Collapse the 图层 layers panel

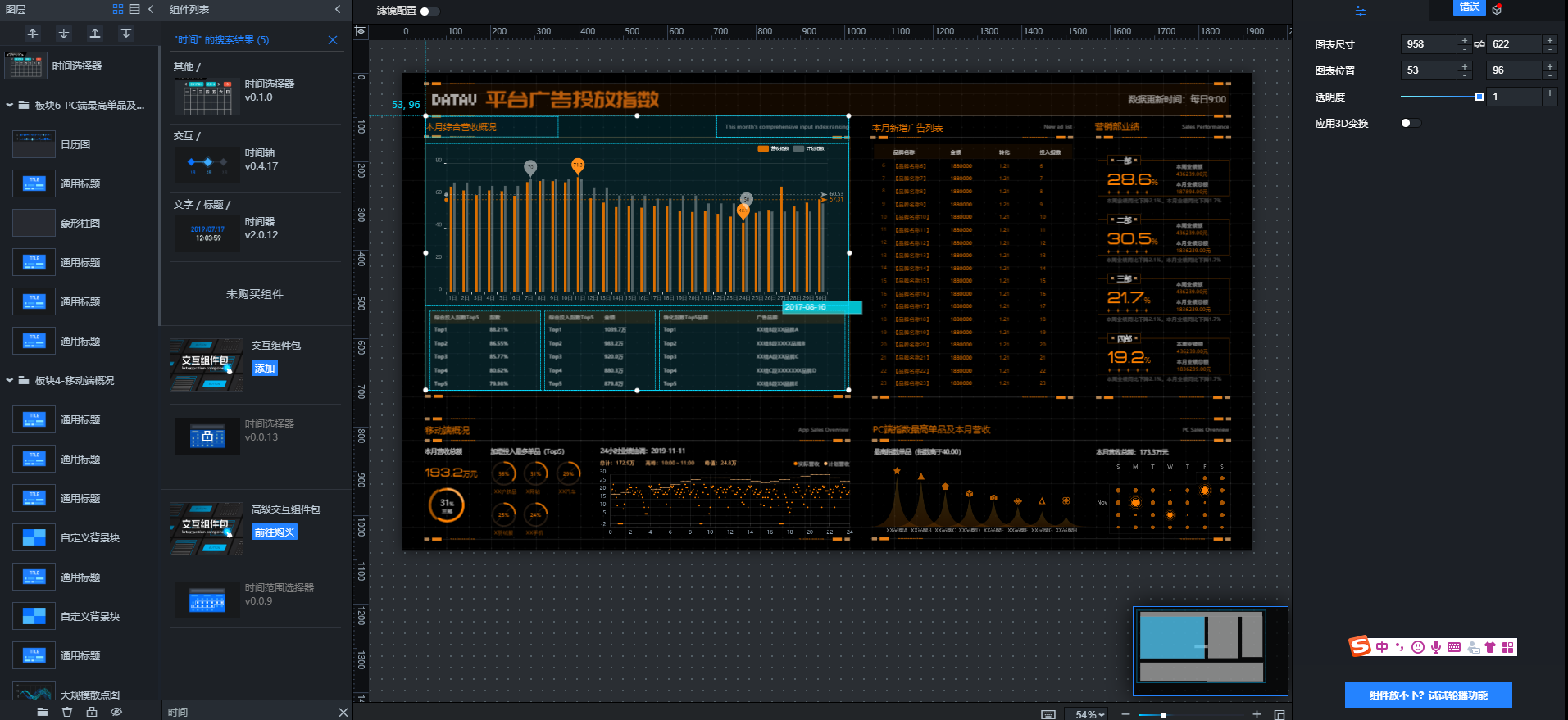click(x=151, y=9)
